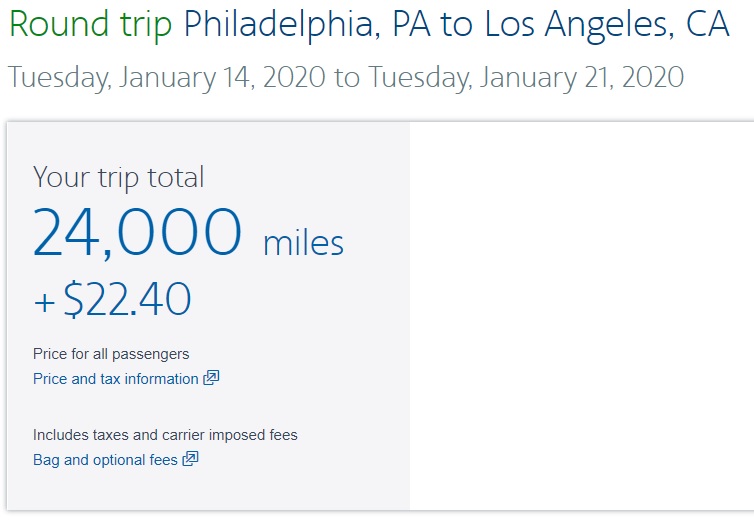754x521 pixels.
Task: Click the 24,000 miles figure
Action: [x=137, y=231]
